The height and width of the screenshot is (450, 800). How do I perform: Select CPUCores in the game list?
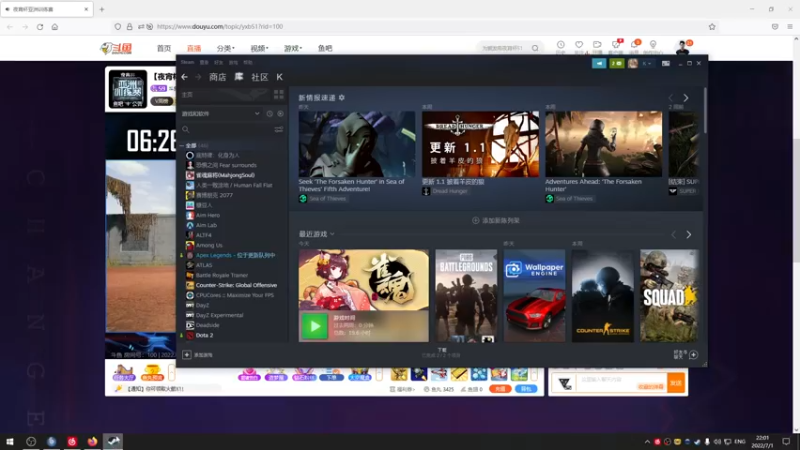pos(230,295)
